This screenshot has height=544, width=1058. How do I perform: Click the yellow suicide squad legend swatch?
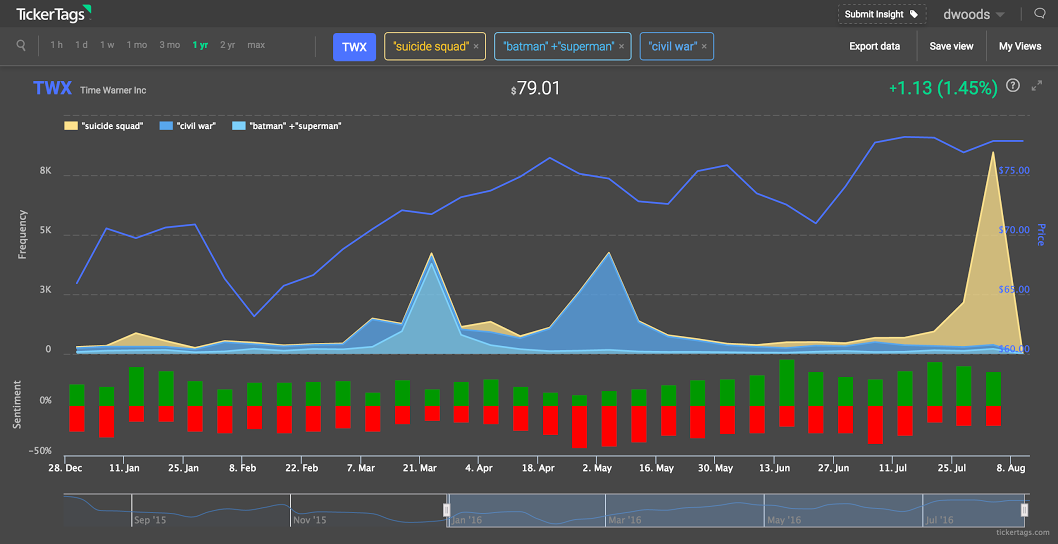(70, 126)
